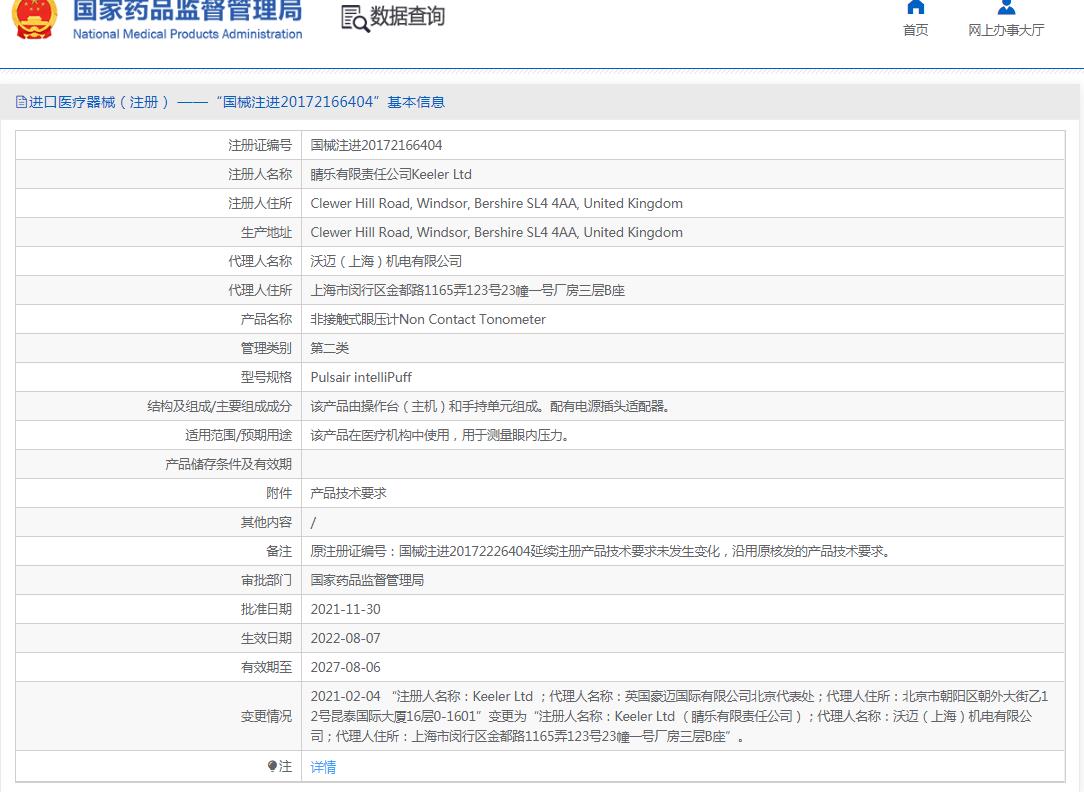Go to 首页 home icon
This screenshot has height=792, width=1084.
click(915, 8)
